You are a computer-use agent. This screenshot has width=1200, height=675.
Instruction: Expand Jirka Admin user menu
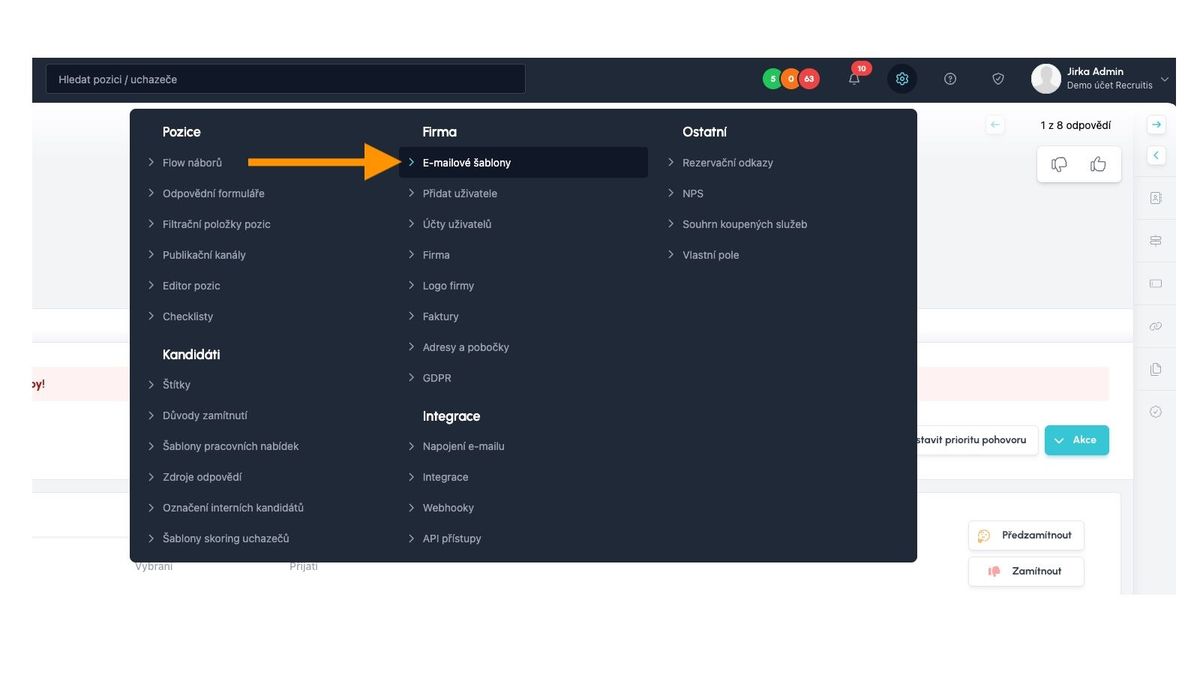click(x=1100, y=79)
